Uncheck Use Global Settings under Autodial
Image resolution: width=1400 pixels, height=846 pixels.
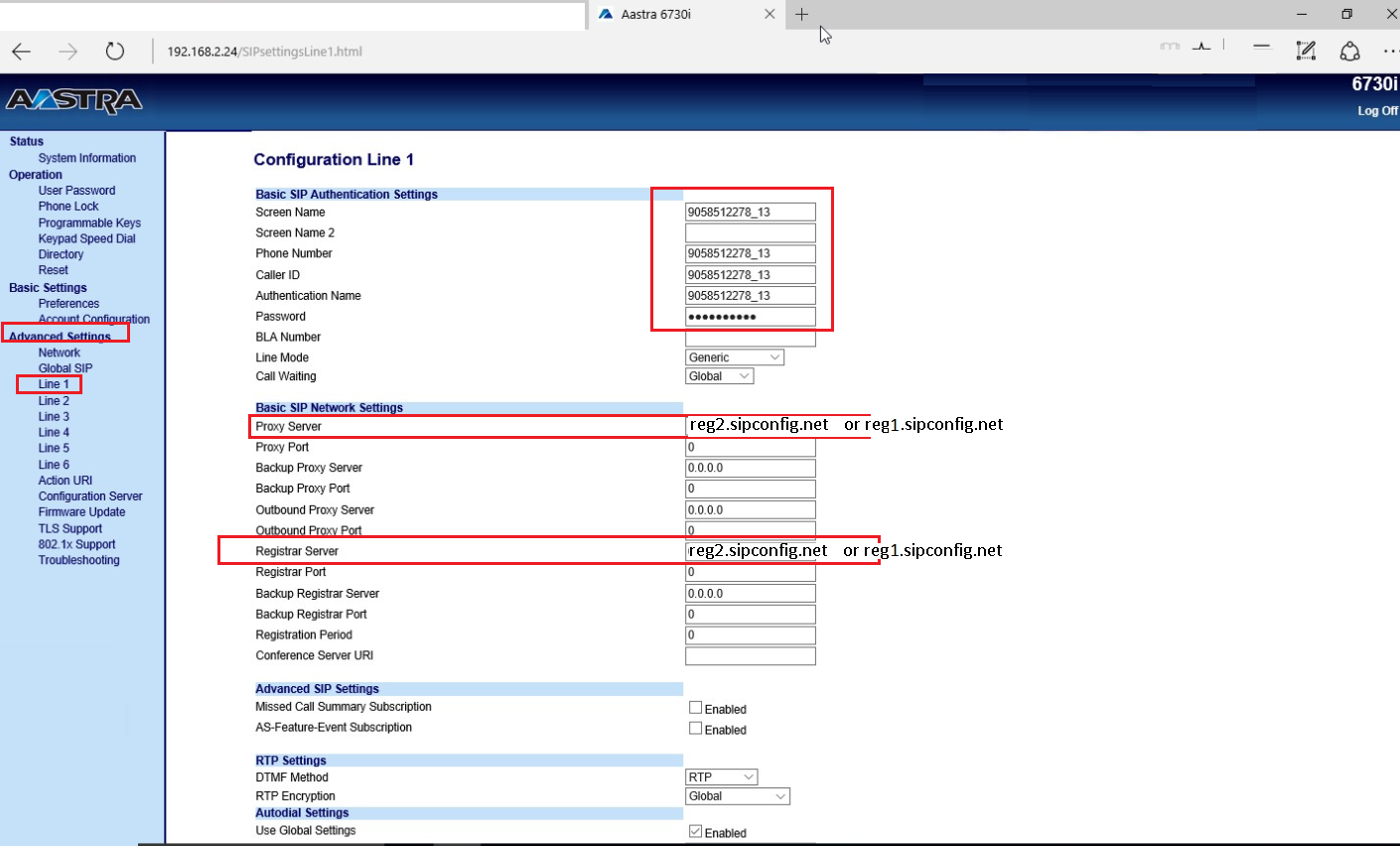695,832
